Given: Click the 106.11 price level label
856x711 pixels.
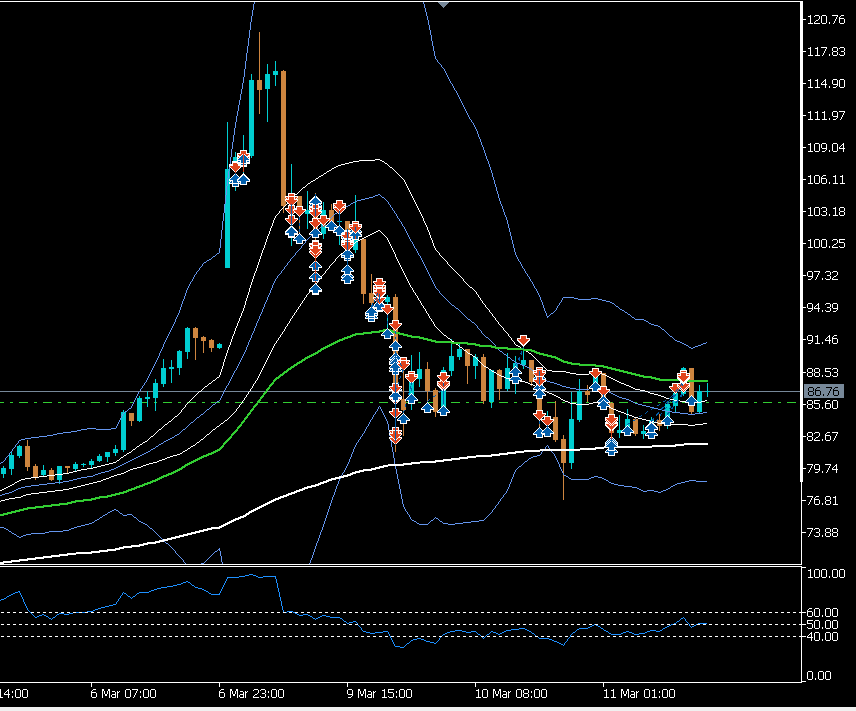Looking at the screenshot, I should pos(826,180).
